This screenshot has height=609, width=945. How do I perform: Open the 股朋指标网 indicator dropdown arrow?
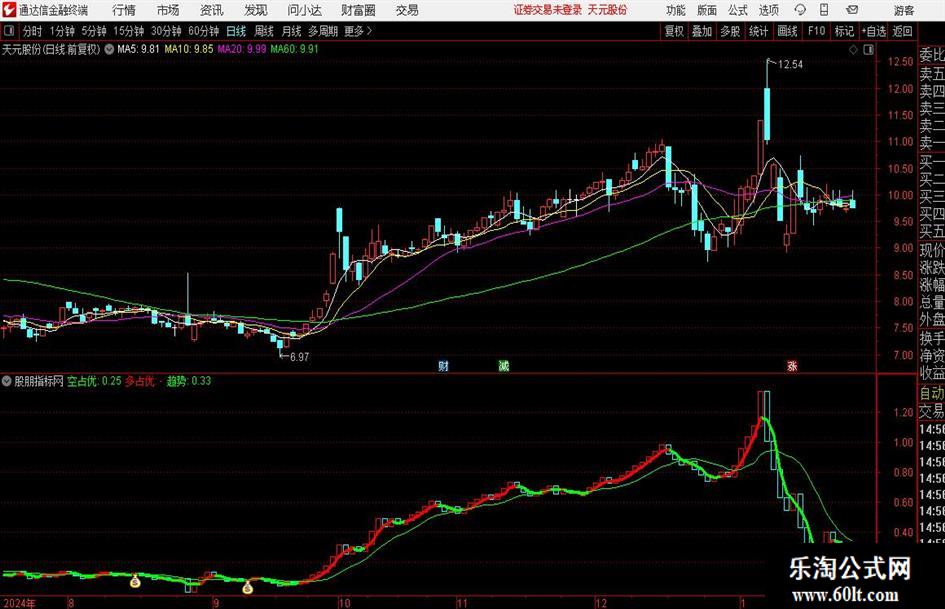pyautogui.click(x=7, y=381)
